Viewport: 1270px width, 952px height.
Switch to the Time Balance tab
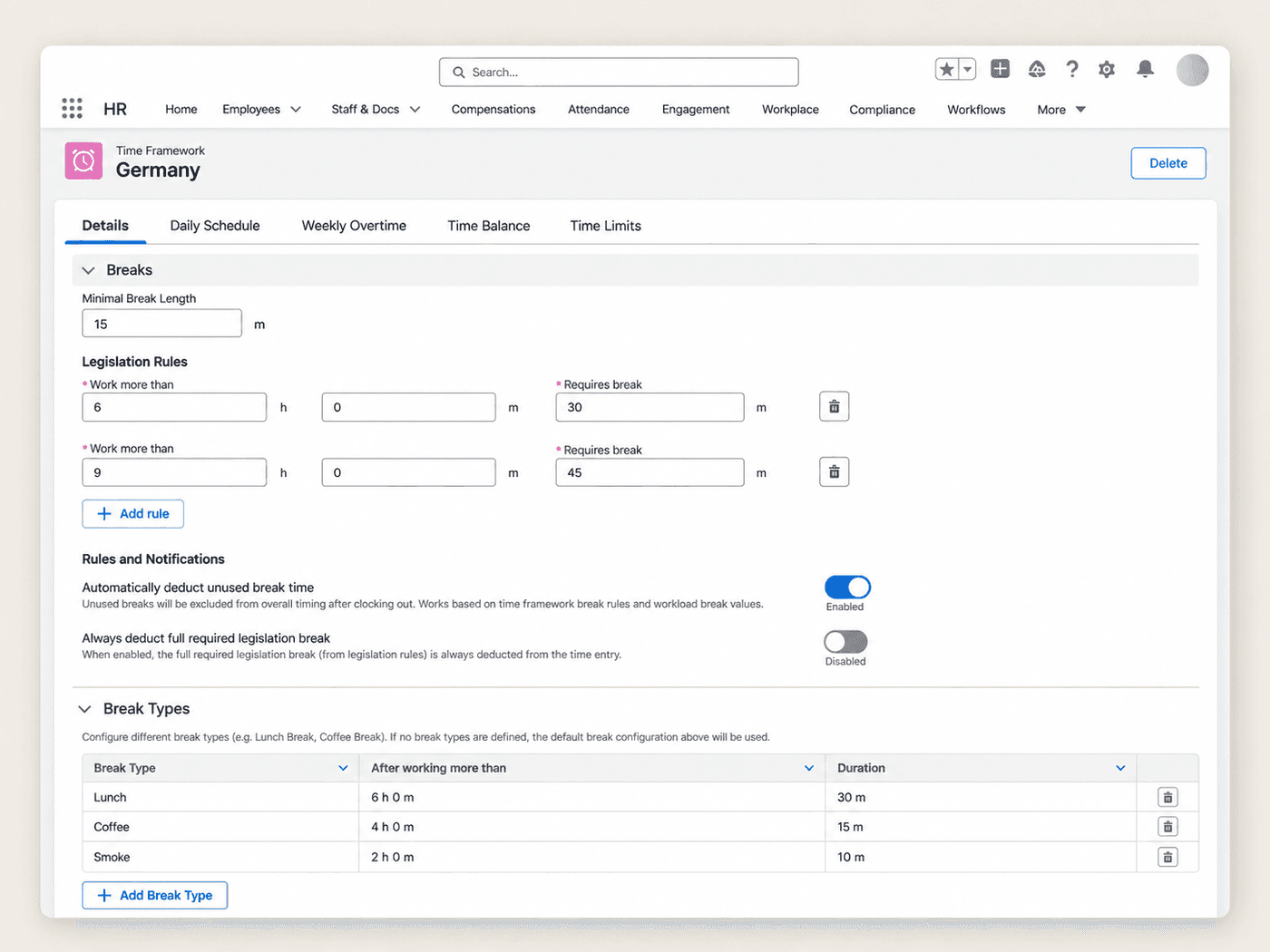tap(489, 226)
